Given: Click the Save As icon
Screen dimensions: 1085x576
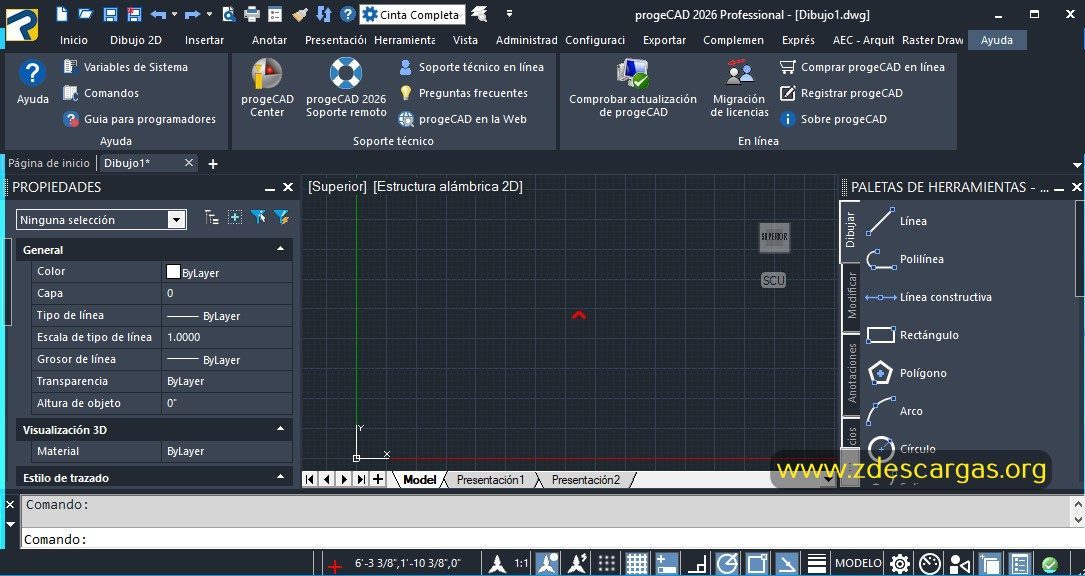Looking at the screenshot, I should (134, 14).
